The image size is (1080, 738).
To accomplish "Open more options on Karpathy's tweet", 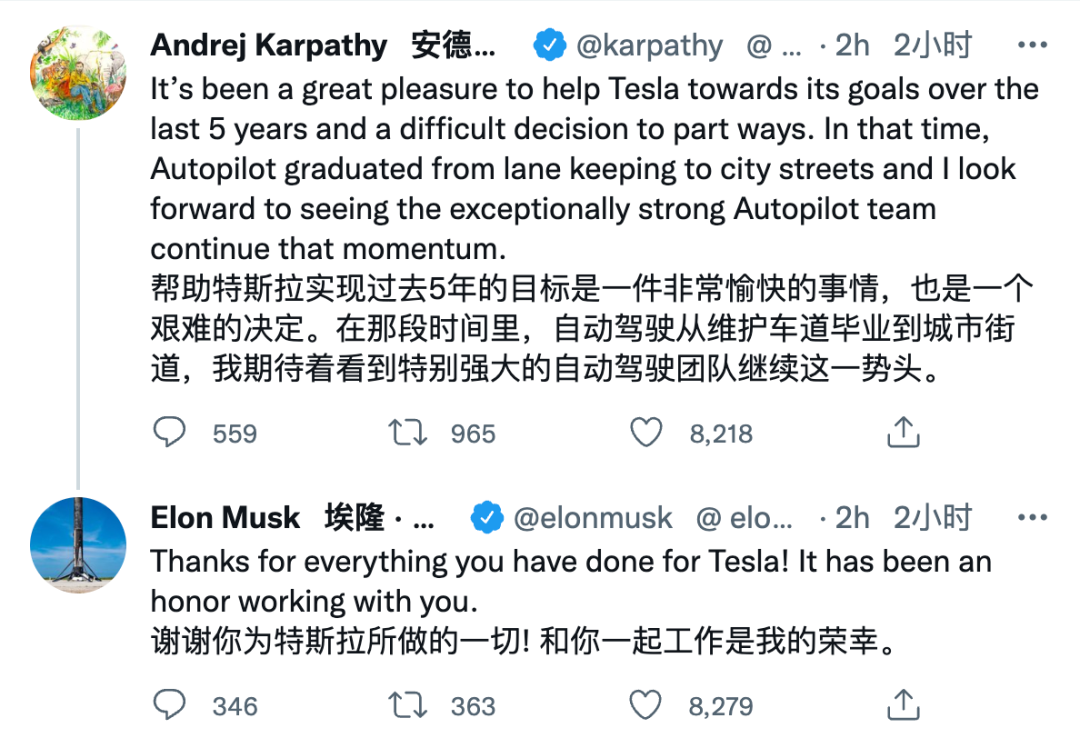I will coord(1031,45).
